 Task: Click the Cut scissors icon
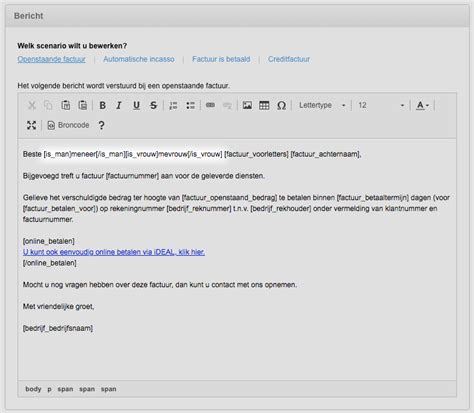pos(32,106)
